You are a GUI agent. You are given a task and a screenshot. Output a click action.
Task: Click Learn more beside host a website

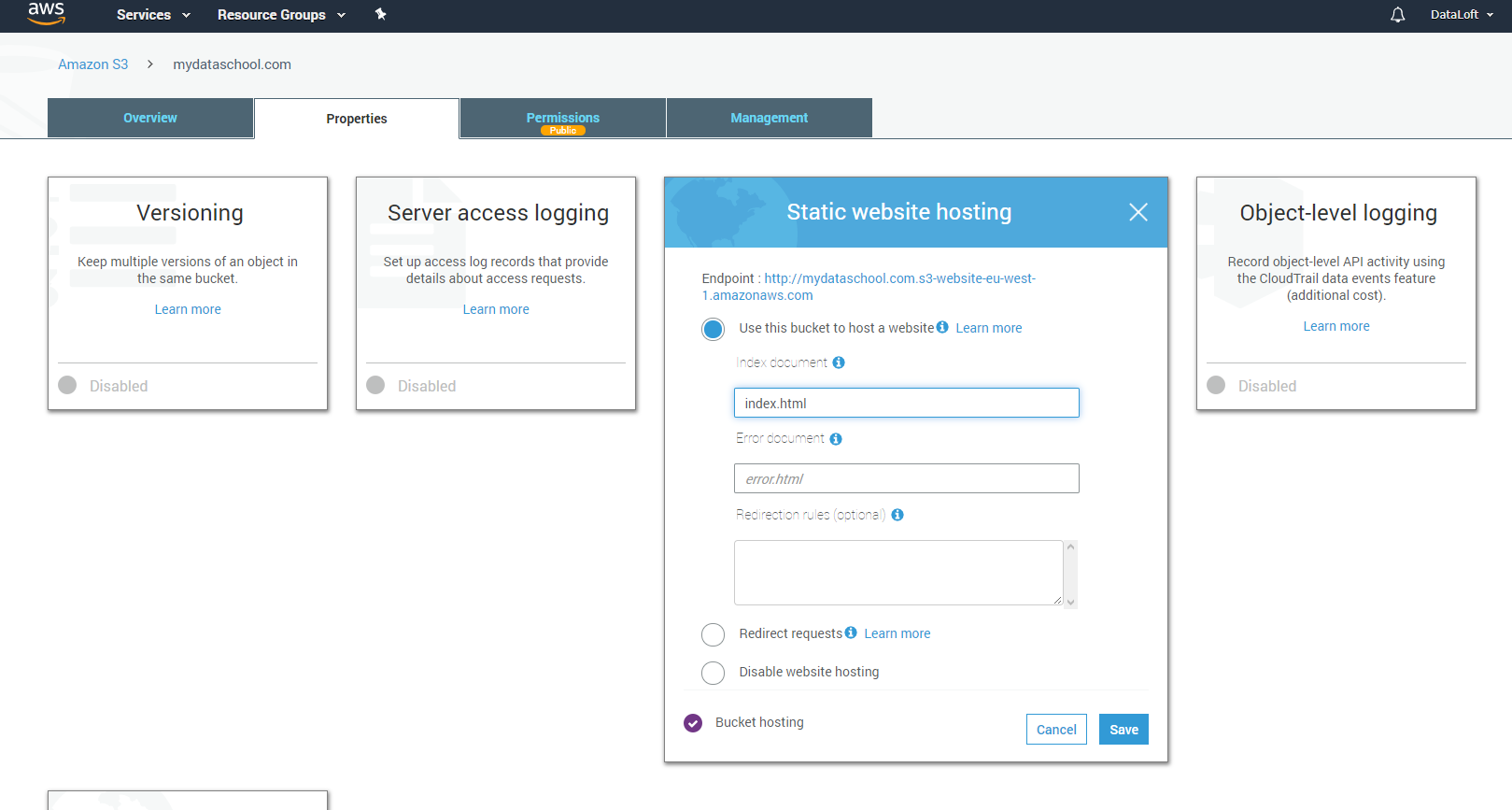[989, 328]
